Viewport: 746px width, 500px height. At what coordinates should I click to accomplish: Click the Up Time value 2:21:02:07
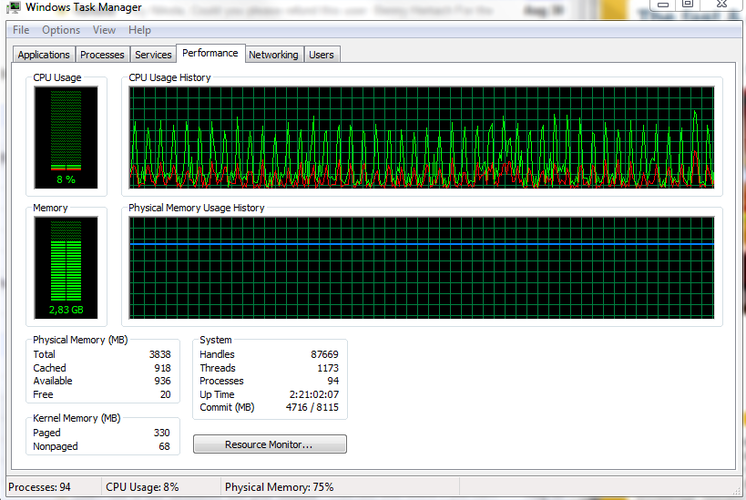pyautogui.click(x=314, y=394)
